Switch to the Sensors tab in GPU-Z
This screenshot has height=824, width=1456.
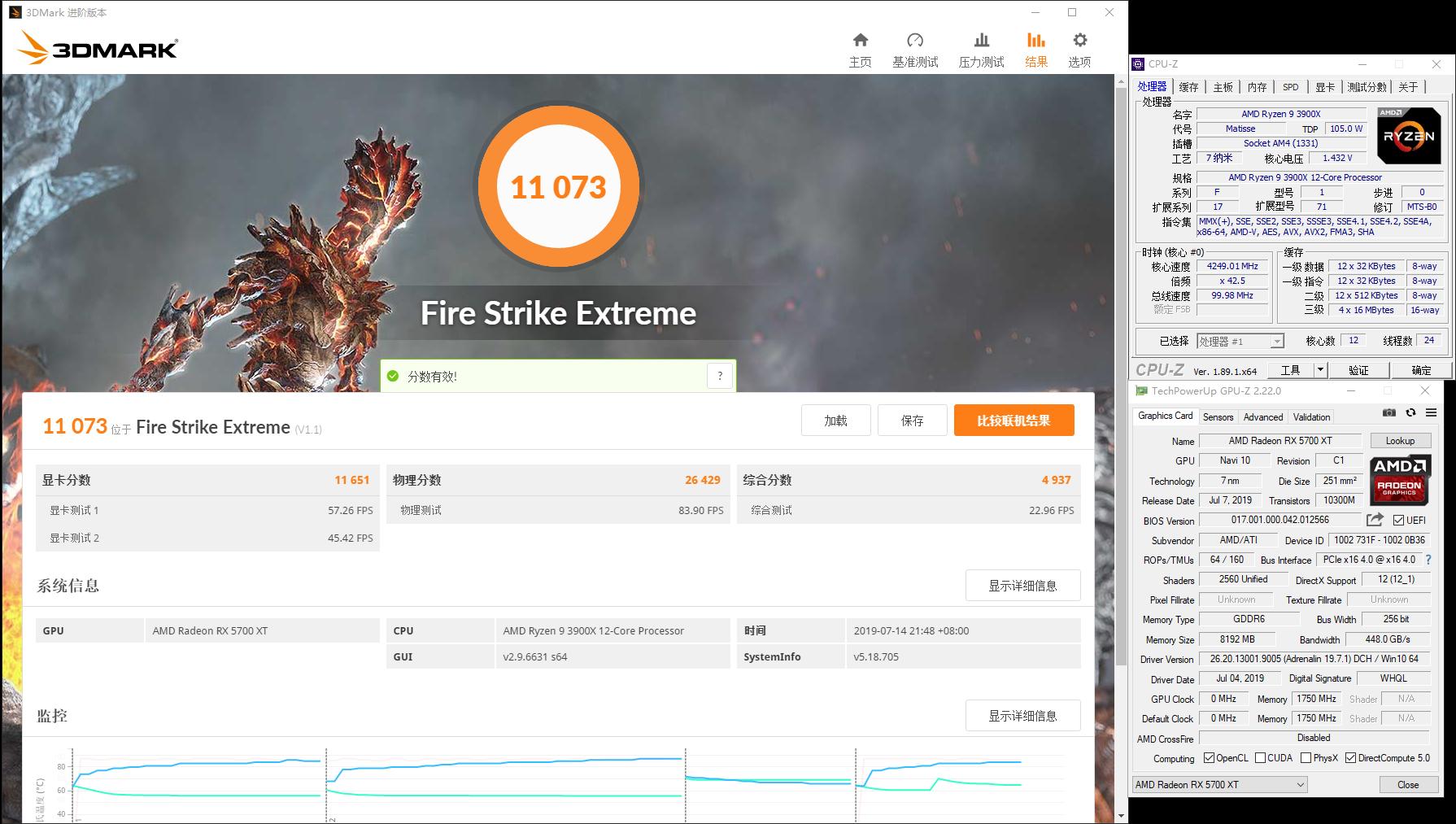click(1218, 416)
